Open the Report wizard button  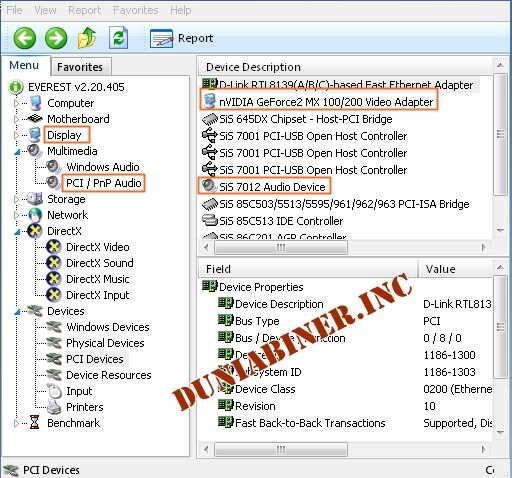tap(182, 38)
